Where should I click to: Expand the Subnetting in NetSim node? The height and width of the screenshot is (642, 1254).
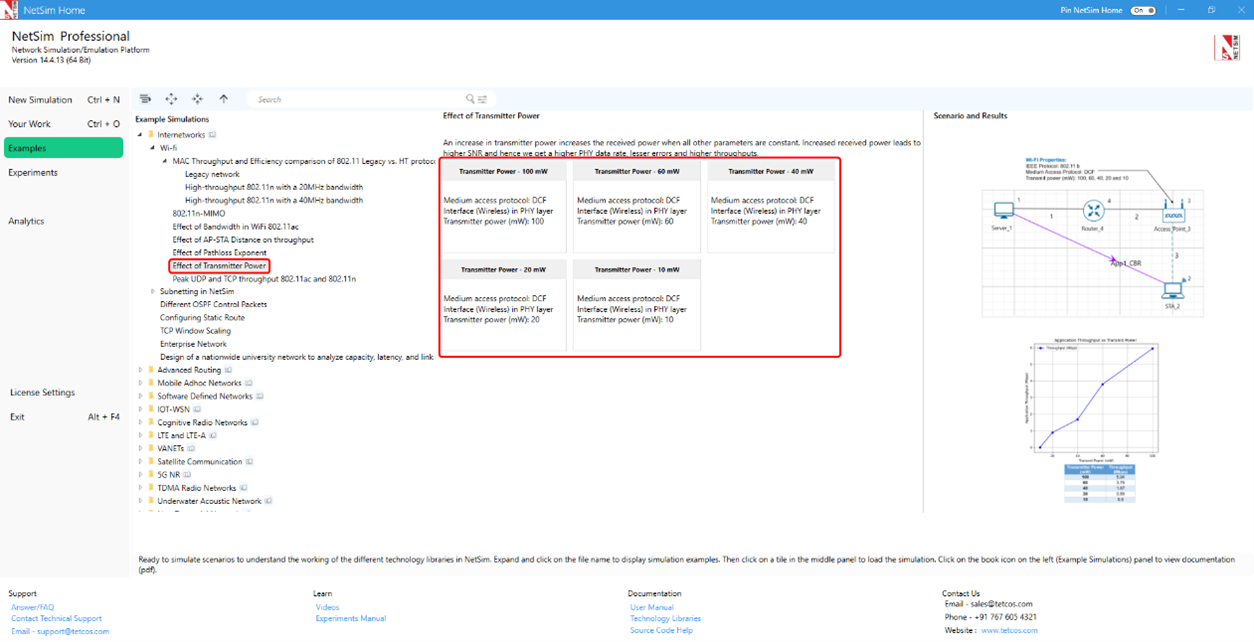[x=153, y=292]
